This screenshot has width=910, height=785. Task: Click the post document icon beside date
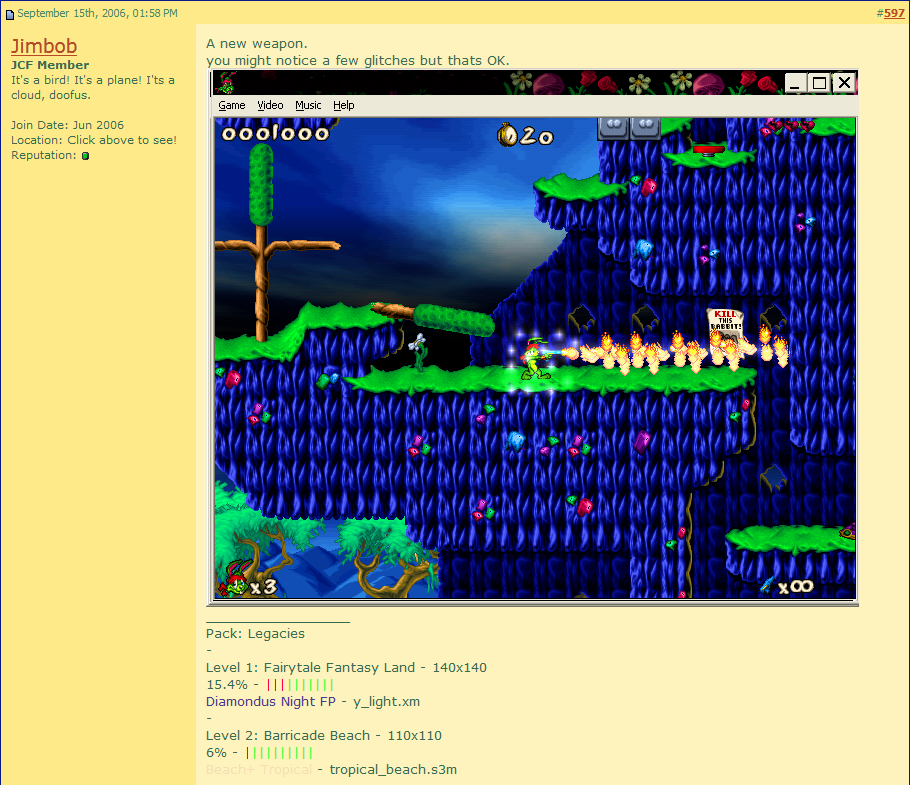coord(10,14)
